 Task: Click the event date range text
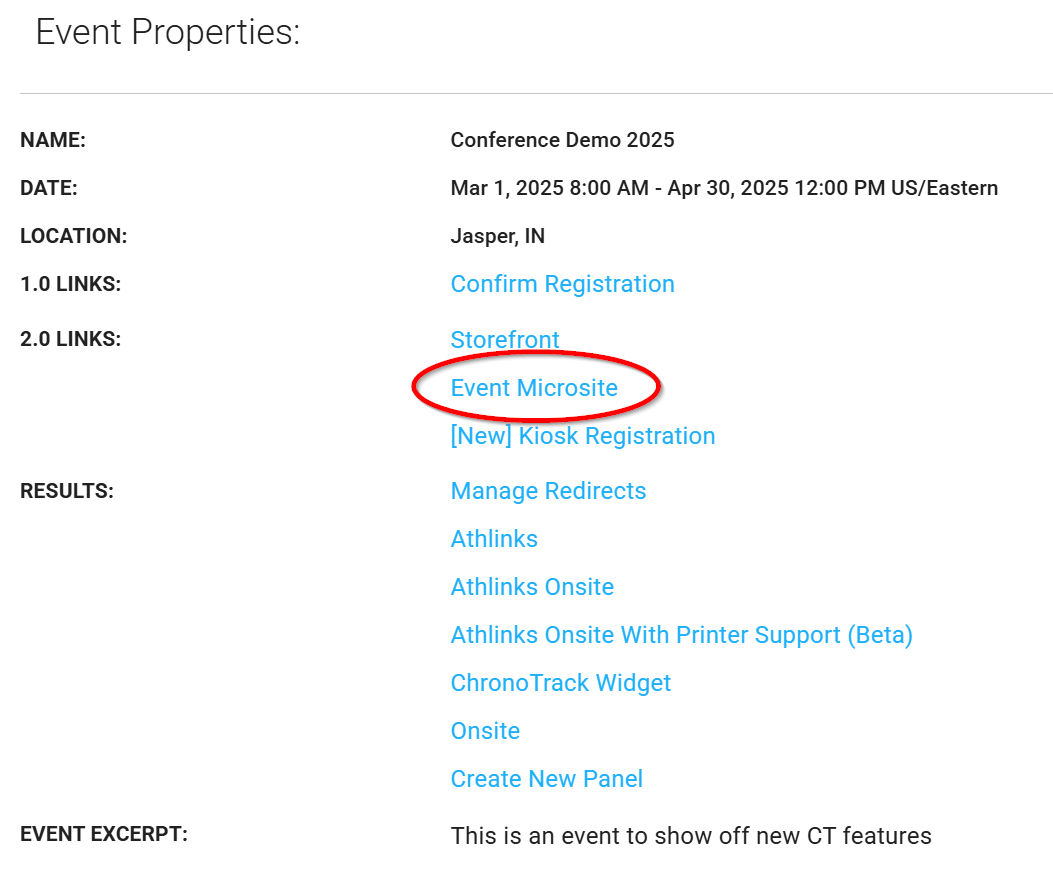[x=724, y=188]
